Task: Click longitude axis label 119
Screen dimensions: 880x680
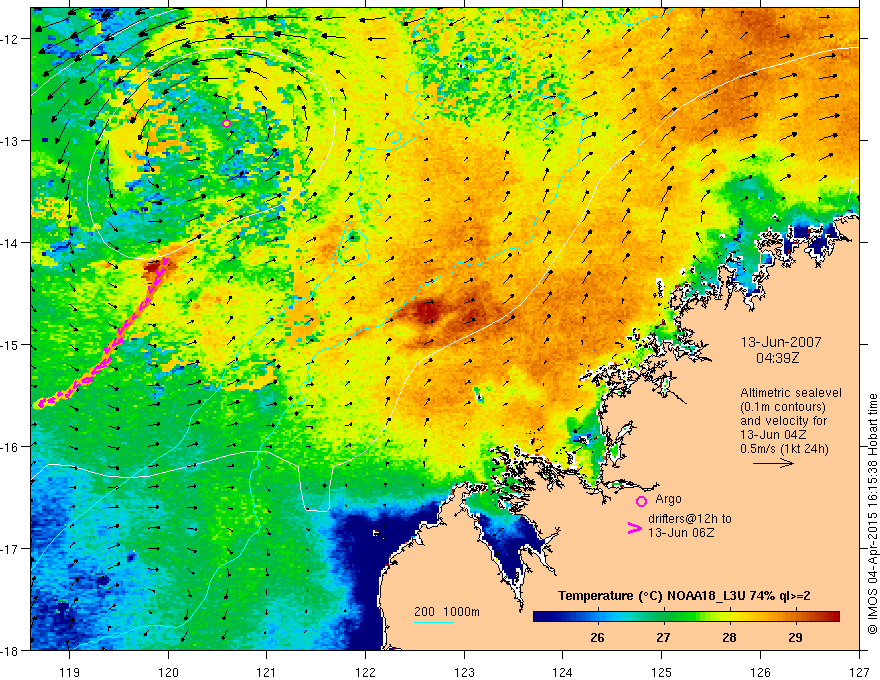Action: point(70,672)
